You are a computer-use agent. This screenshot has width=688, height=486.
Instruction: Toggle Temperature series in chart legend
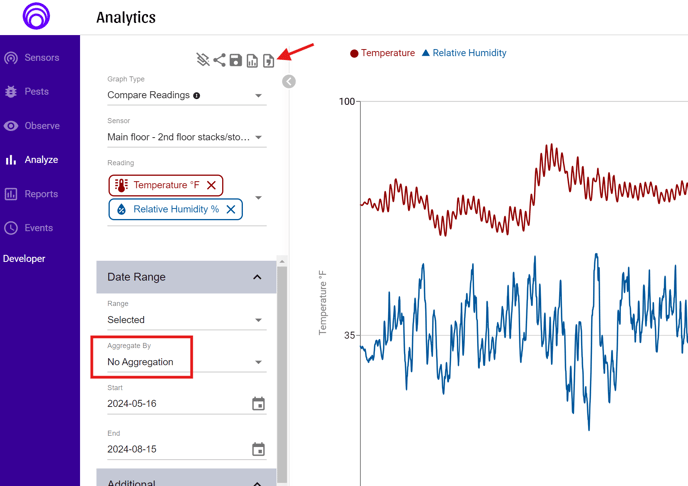tap(382, 53)
